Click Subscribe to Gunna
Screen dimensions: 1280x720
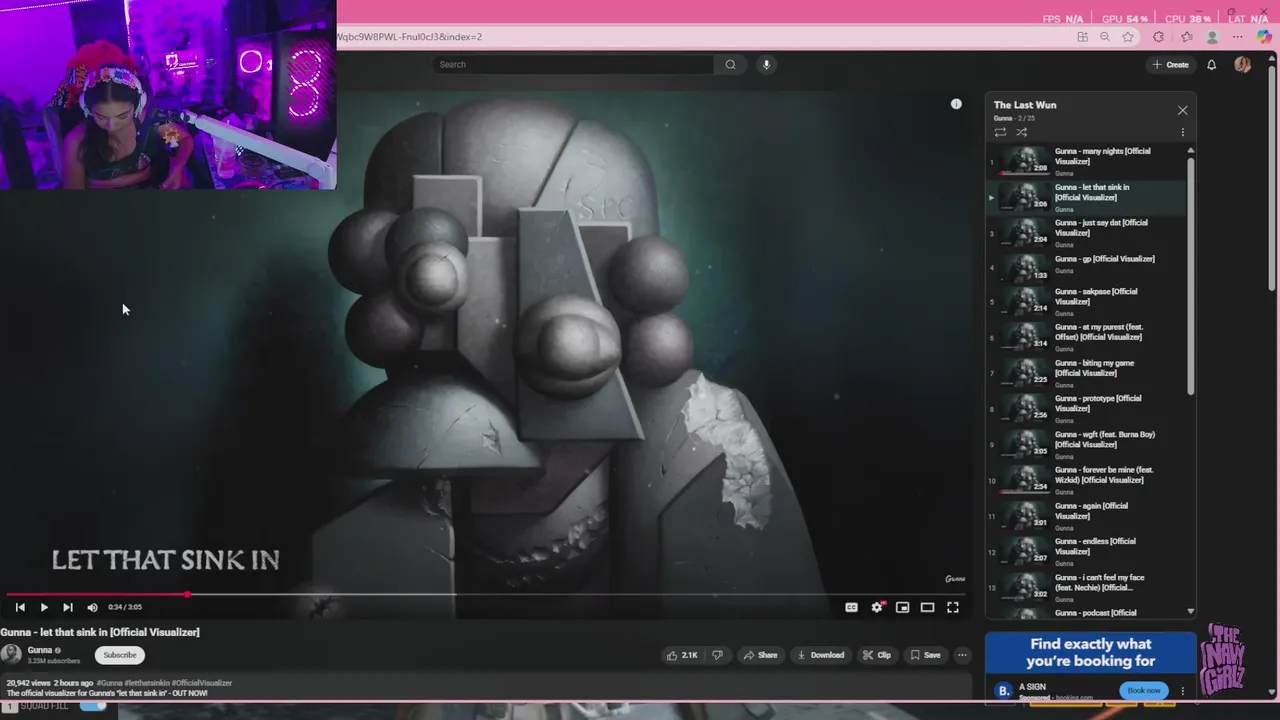coord(119,655)
